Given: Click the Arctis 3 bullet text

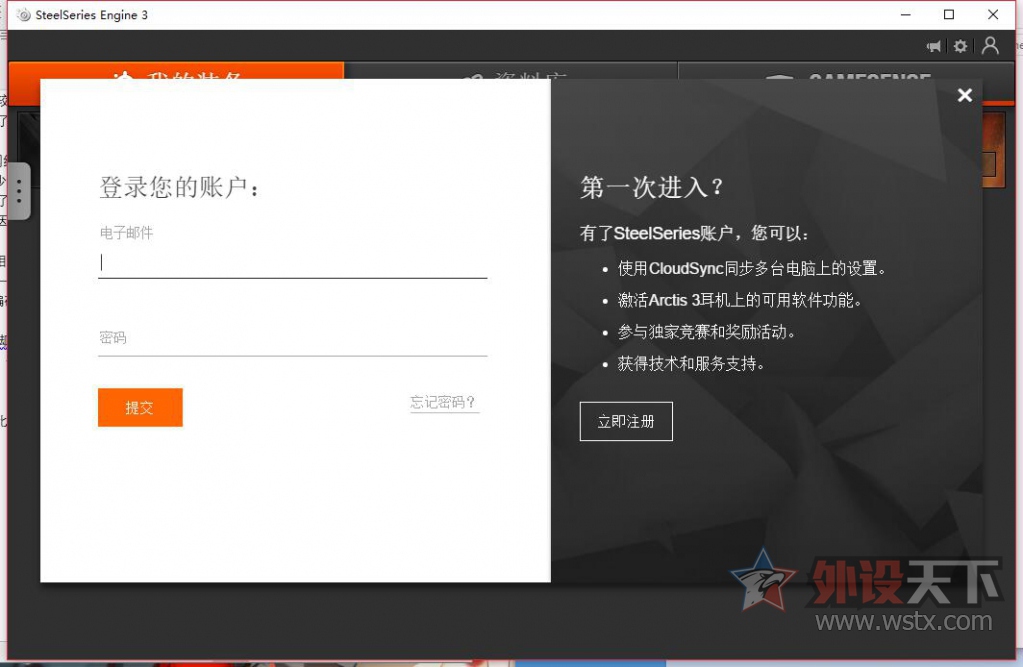Looking at the screenshot, I should (740, 300).
